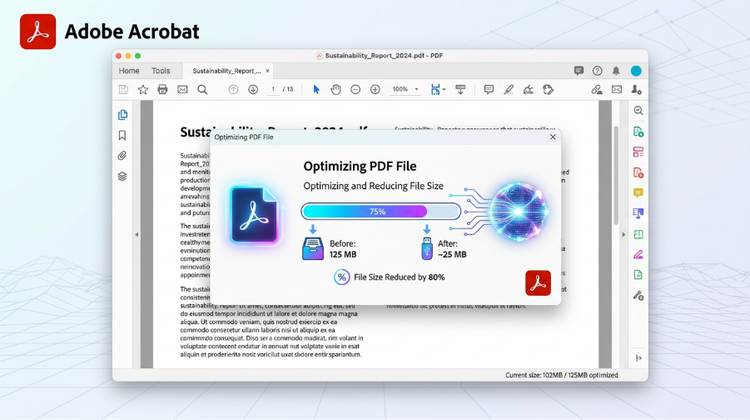
Task: Click the 'Current size: 102MB / 125MB optimized' status
Action: click(x=562, y=375)
